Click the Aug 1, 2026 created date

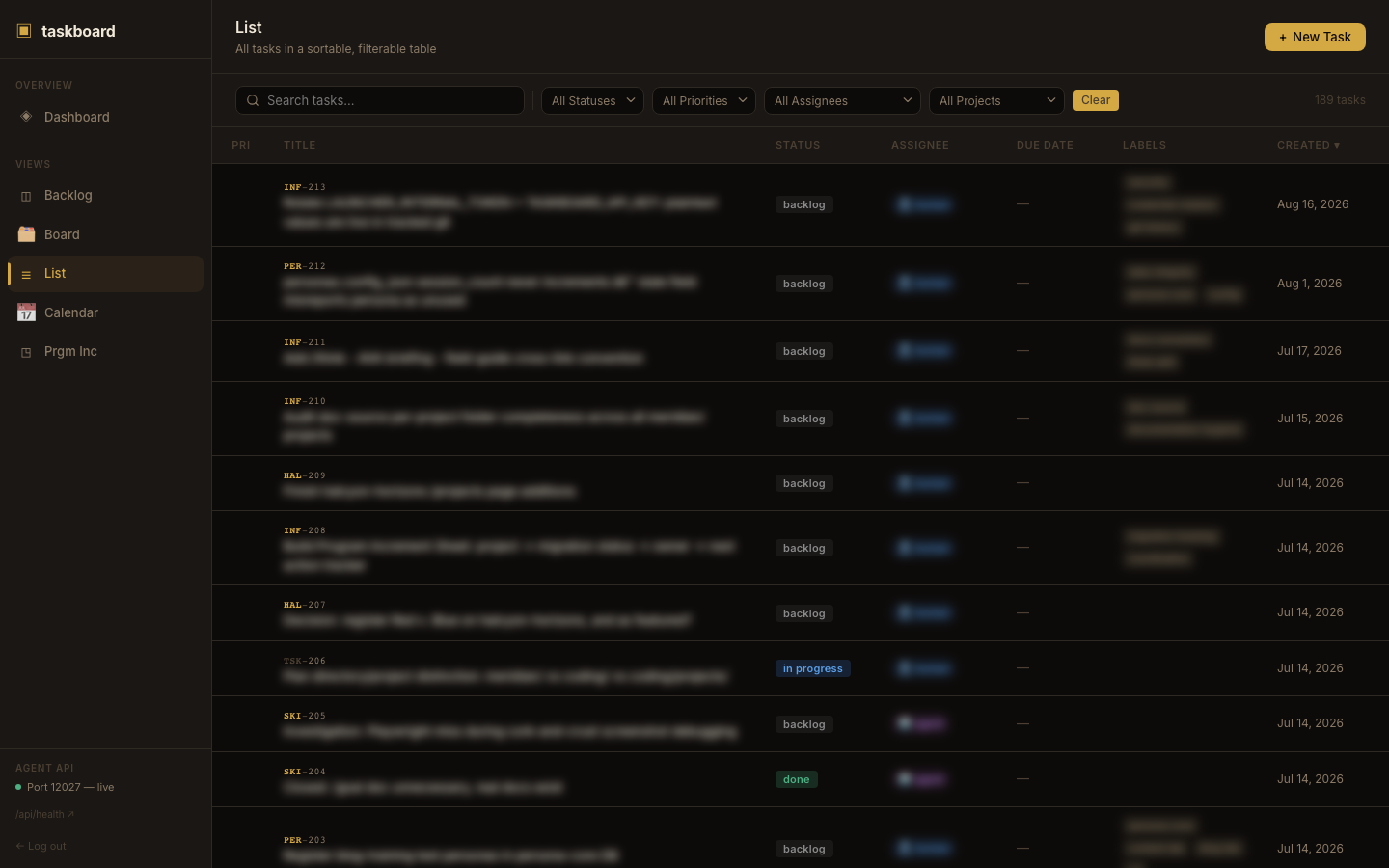pyautogui.click(x=1310, y=284)
